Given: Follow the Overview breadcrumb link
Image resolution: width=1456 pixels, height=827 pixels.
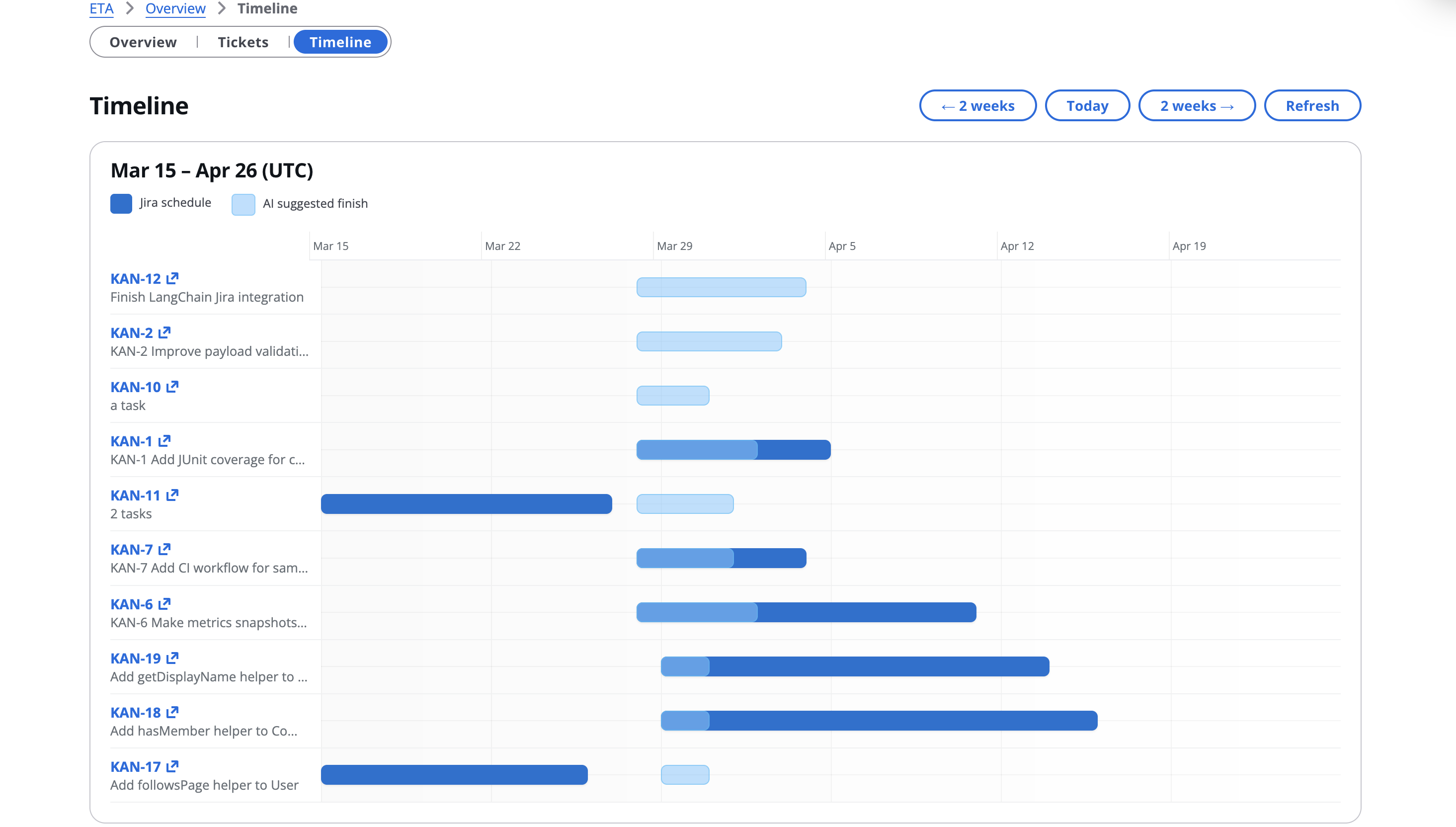Looking at the screenshot, I should pyautogui.click(x=175, y=8).
